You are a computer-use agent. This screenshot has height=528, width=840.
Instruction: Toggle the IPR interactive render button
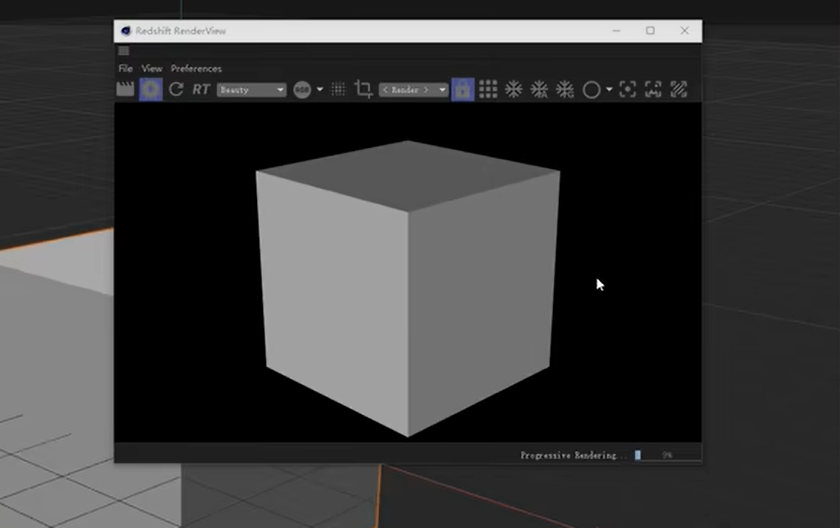[x=150, y=89]
